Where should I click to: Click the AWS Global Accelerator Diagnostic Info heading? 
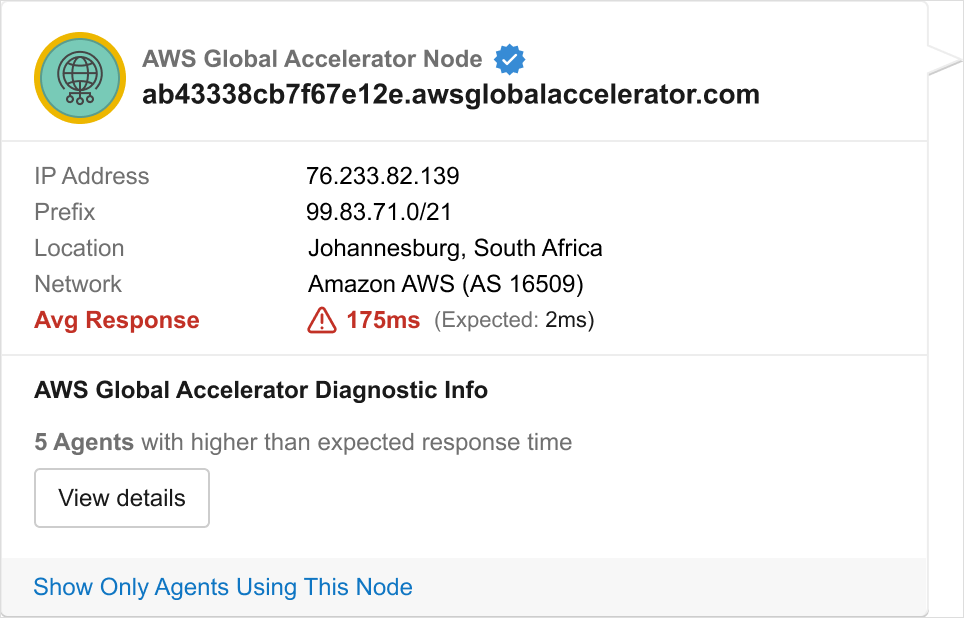pyautogui.click(x=261, y=390)
